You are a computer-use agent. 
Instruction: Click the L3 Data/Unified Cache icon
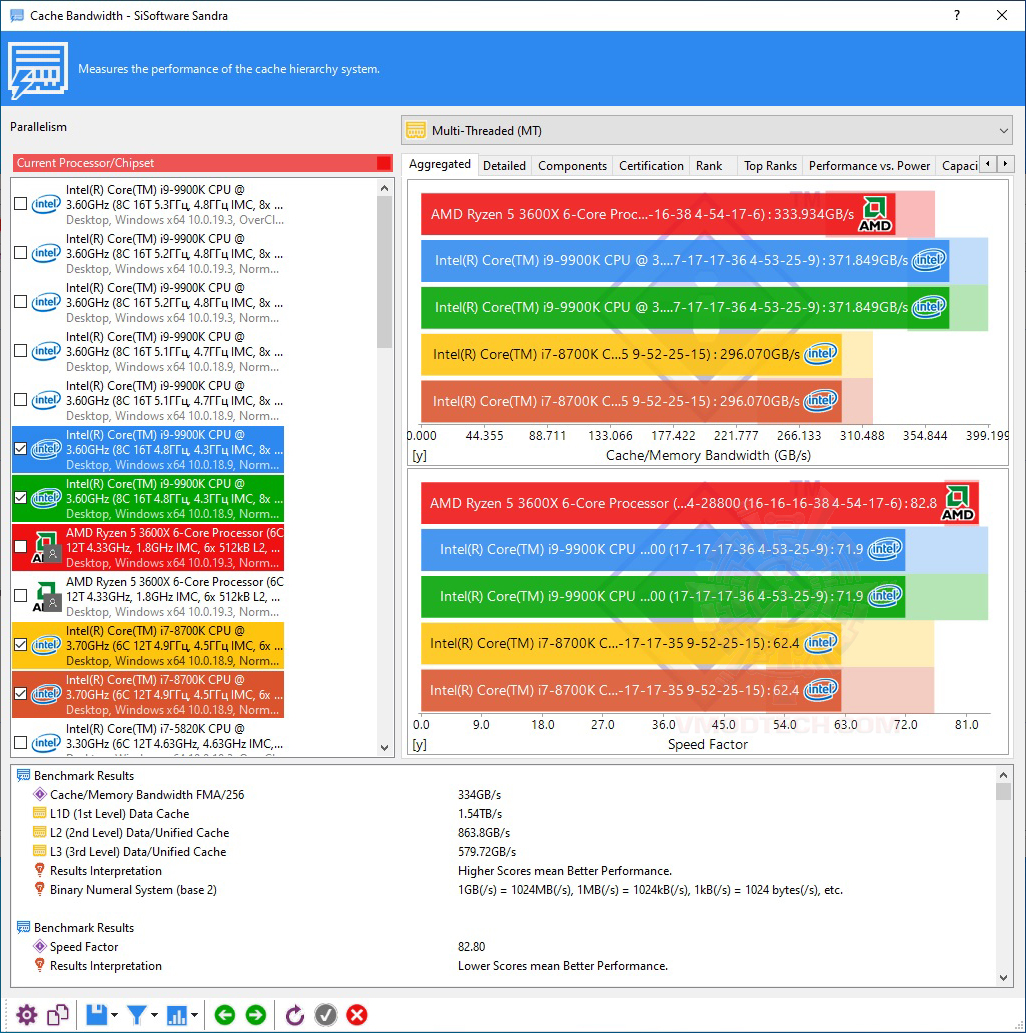[x=40, y=851]
